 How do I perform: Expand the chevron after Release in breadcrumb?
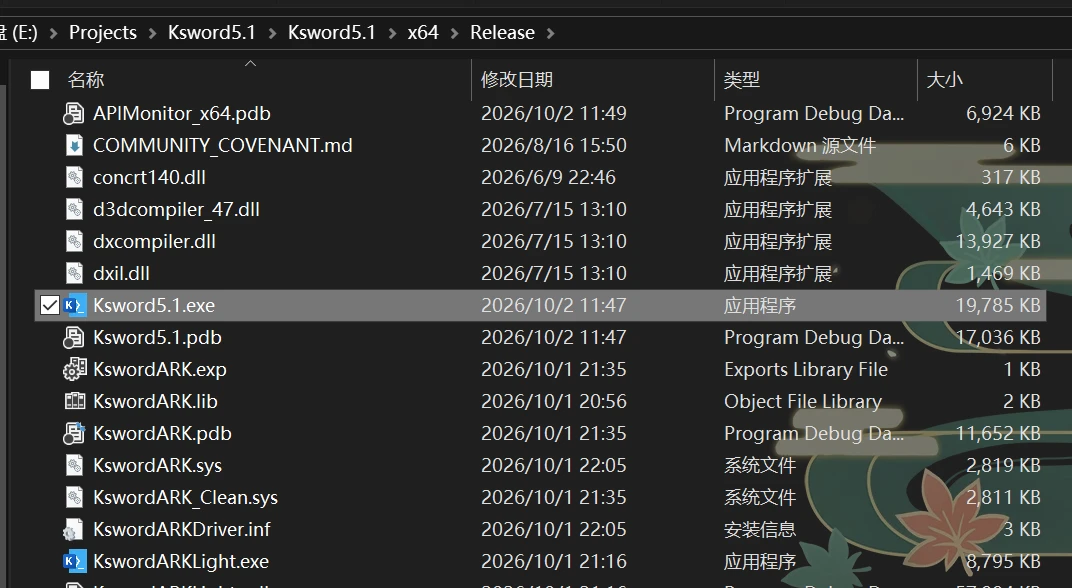click(x=551, y=33)
